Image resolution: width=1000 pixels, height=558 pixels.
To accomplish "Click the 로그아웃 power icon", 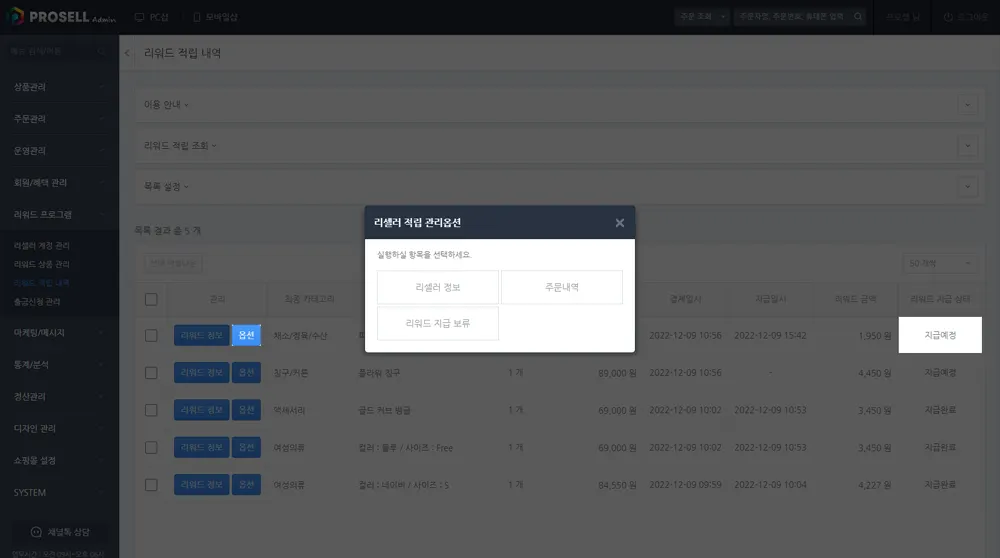I will click(x=948, y=17).
